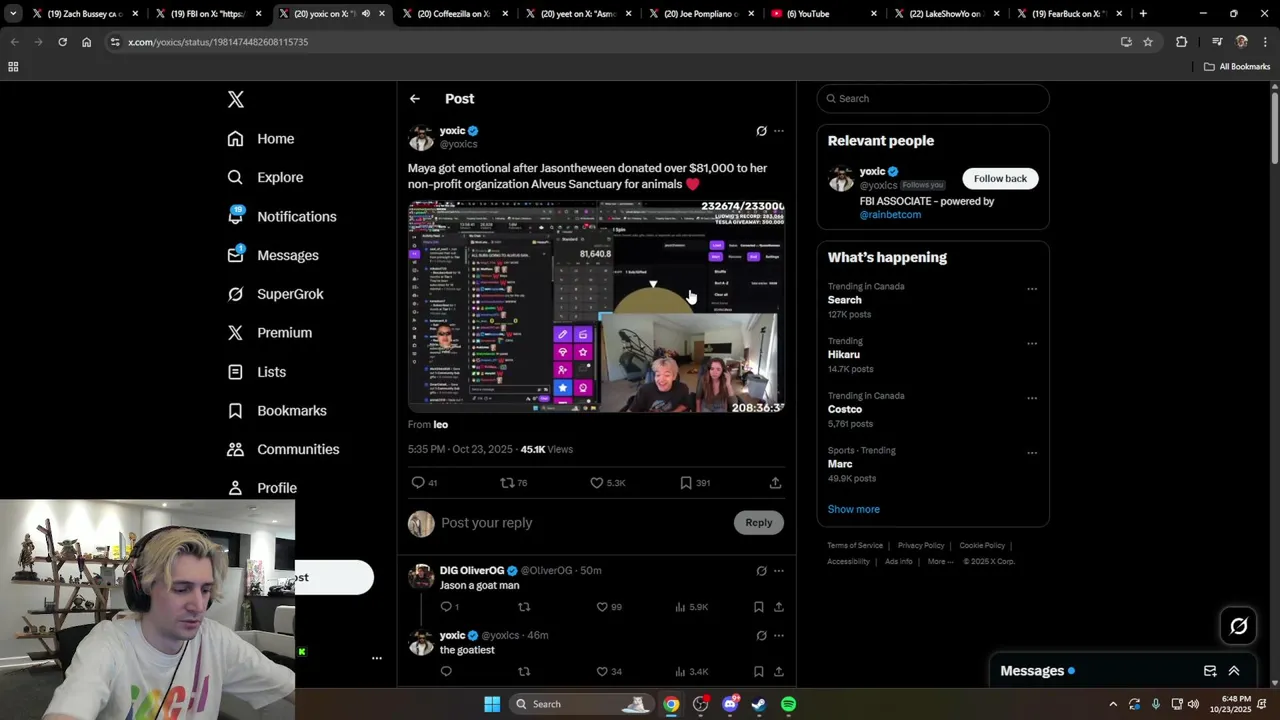Bookmark this page with star icon
The image size is (1280, 720).
pyautogui.click(x=1148, y=42)
